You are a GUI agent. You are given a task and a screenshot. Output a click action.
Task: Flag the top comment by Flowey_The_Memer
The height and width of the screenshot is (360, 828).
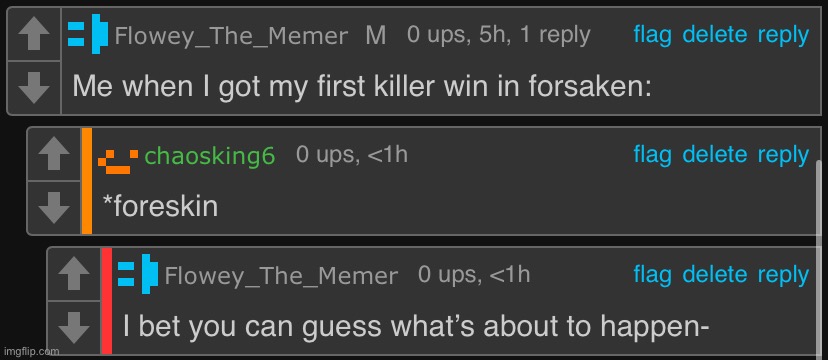tap(653, 35)
